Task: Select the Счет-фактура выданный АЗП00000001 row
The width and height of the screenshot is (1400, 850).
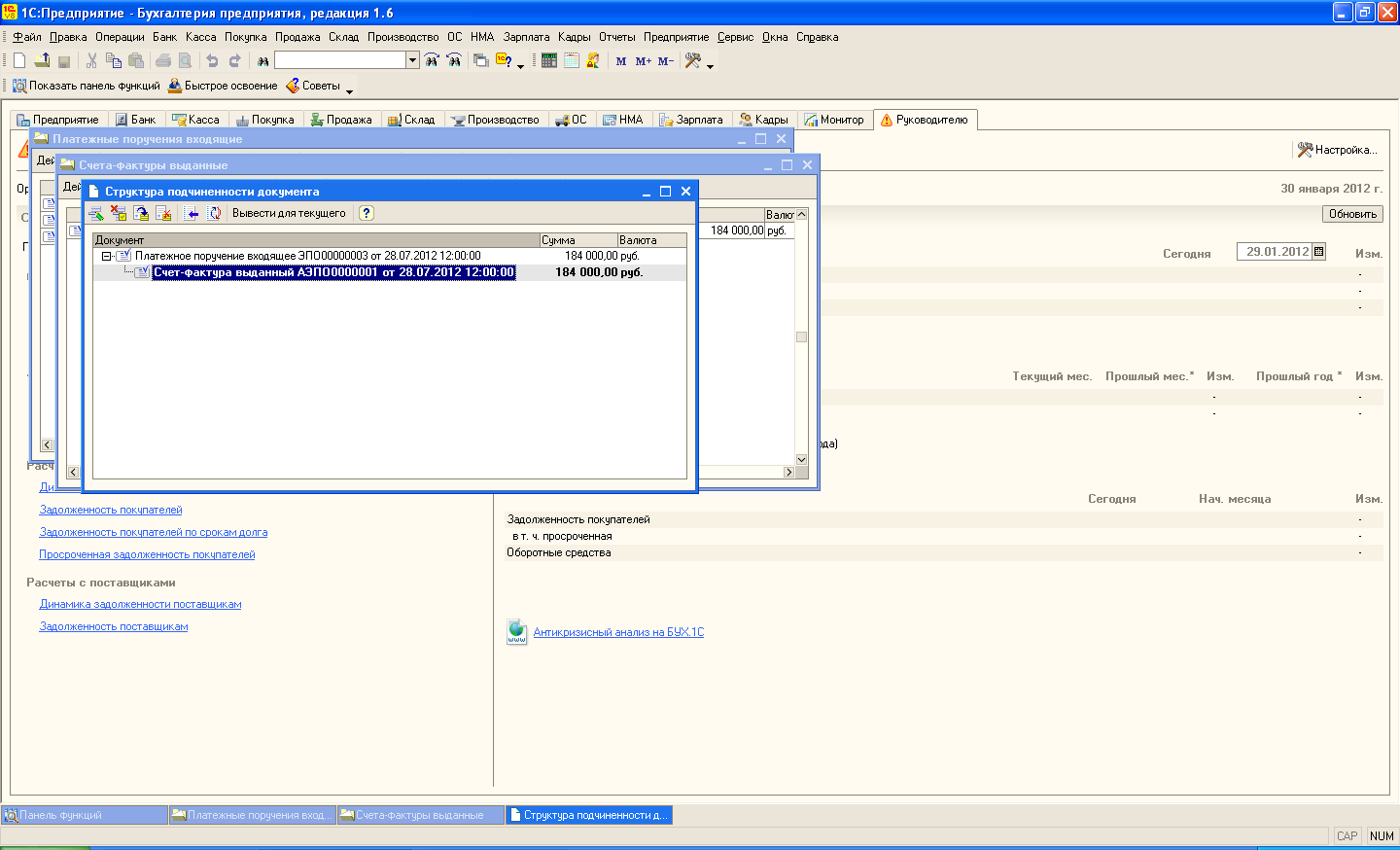Action: pos(390,272)
